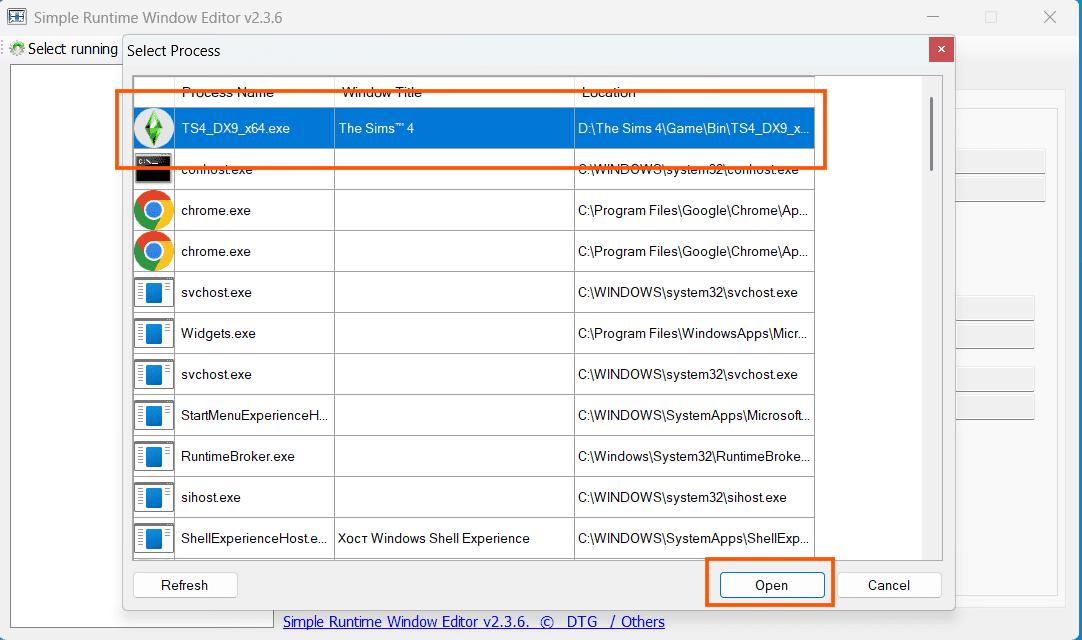This screenshot has height=640, width=1082.
Task: Click the second chrome.exe Chrome icon
Action: pos(153,251)
